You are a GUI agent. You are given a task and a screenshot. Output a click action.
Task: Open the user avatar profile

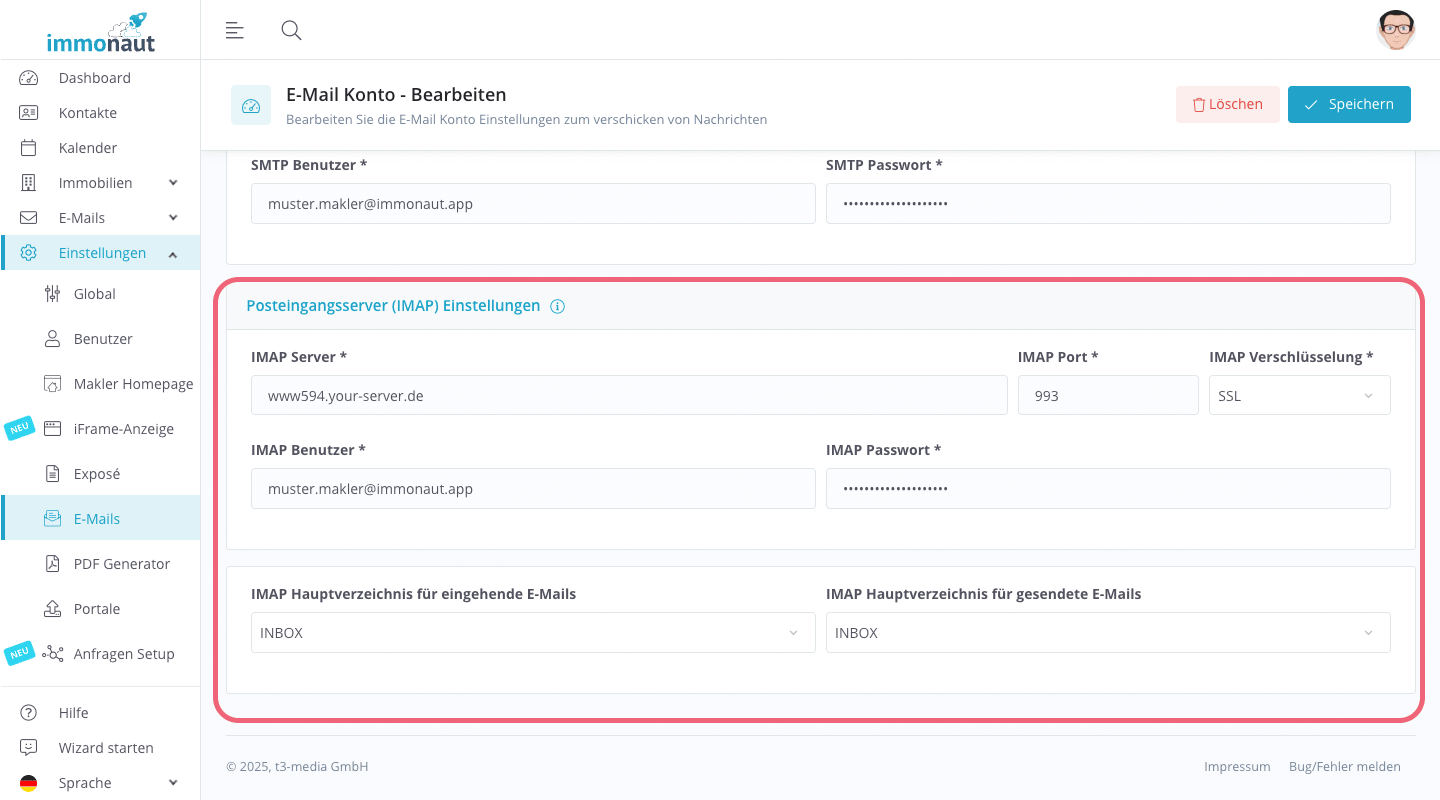click(x=1395, y=30)
